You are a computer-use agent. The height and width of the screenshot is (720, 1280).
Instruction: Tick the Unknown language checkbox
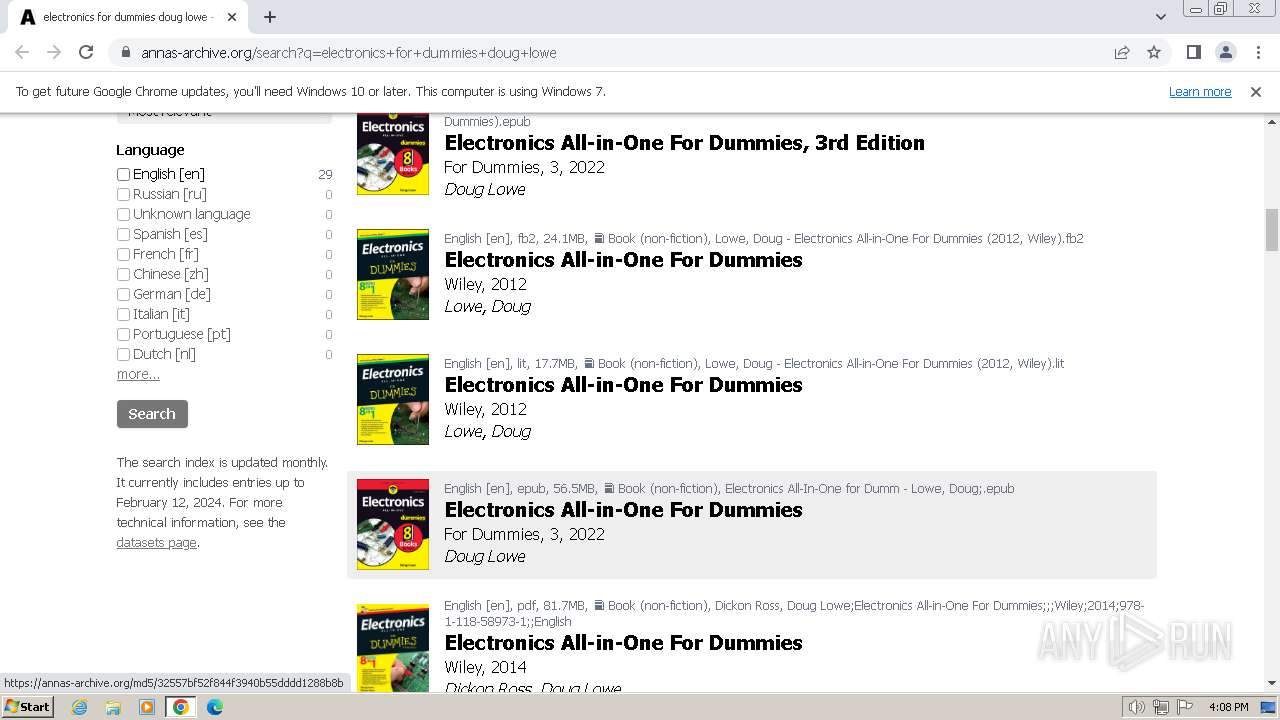pos(124,214)
